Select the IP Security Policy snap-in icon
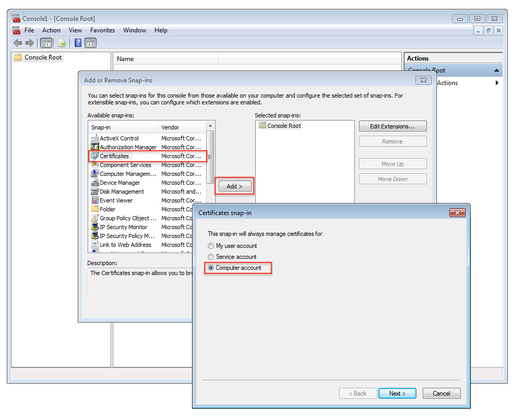 [95, 236]
